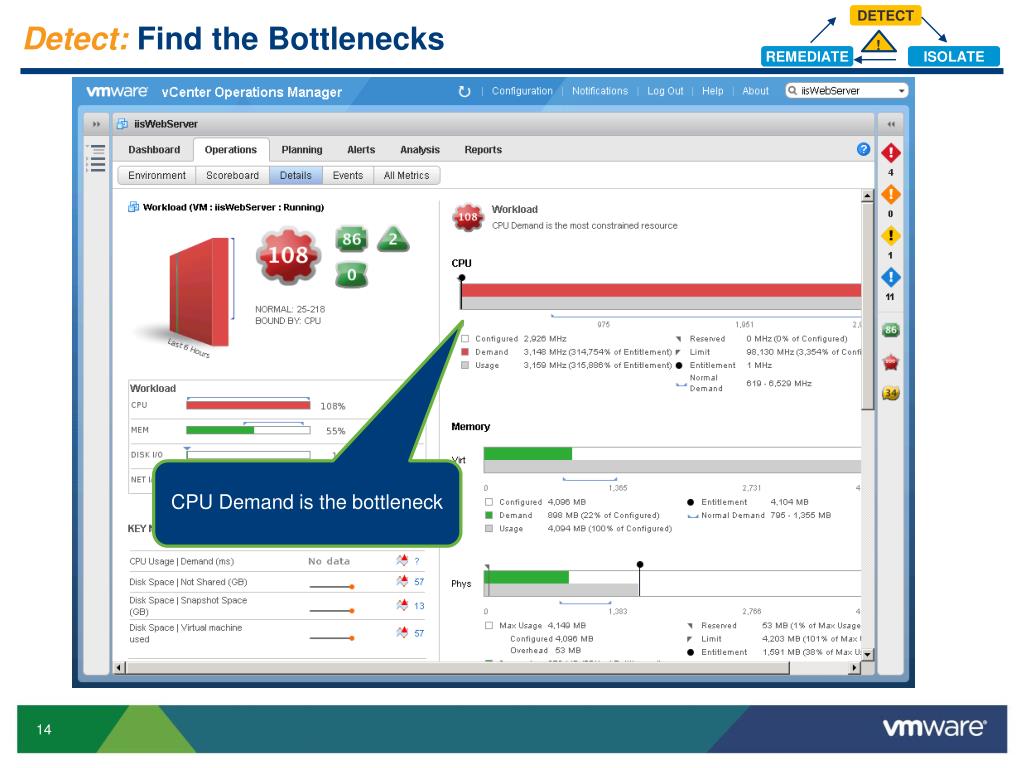Click the red workload tower graphic
Image resolution: width=1024 pixels, height=768 pixels.
pos(199,293)
